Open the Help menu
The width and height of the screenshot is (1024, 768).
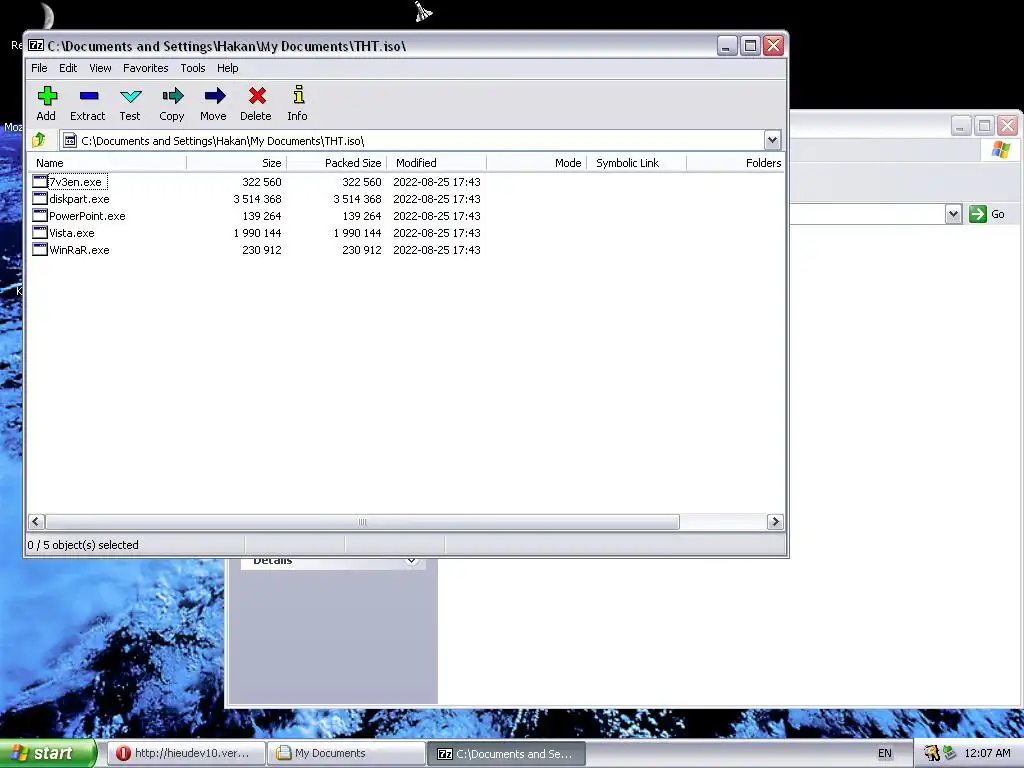(227, 68)
